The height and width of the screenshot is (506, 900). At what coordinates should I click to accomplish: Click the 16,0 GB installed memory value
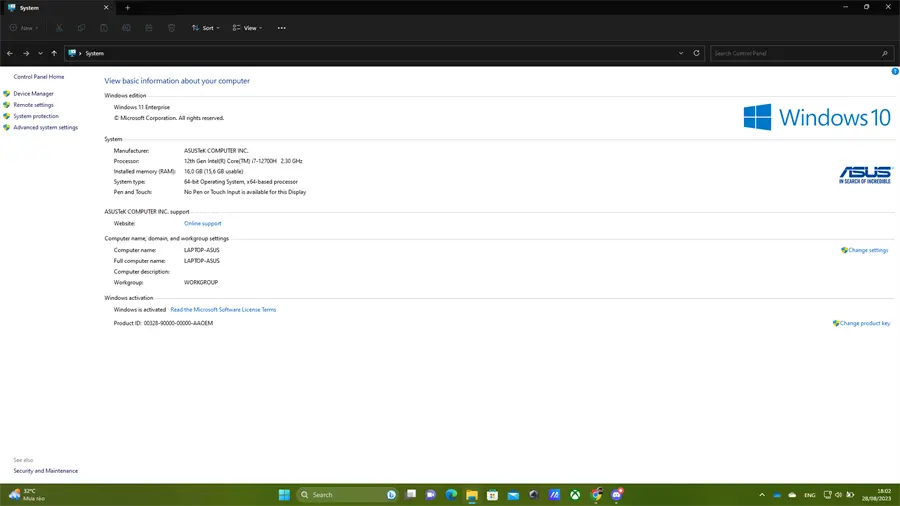pyautogui.click(x=214, y=171)
